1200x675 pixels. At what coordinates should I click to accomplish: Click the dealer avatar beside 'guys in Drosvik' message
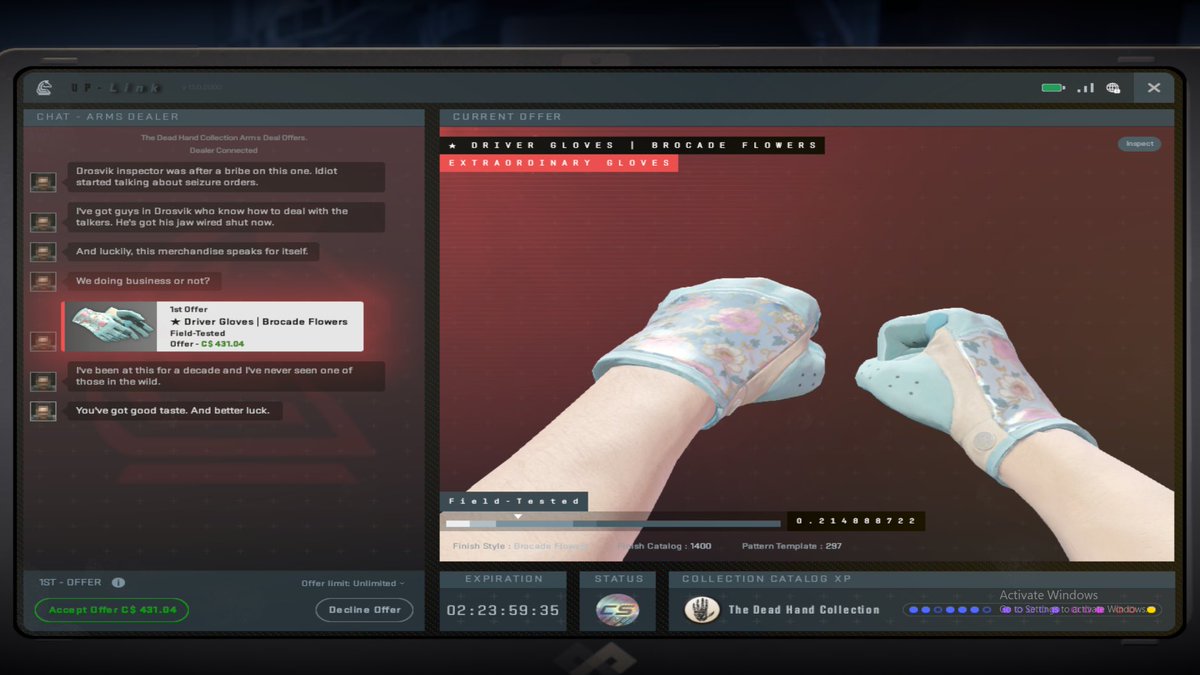pyautogui.click(x=43, y=222)
